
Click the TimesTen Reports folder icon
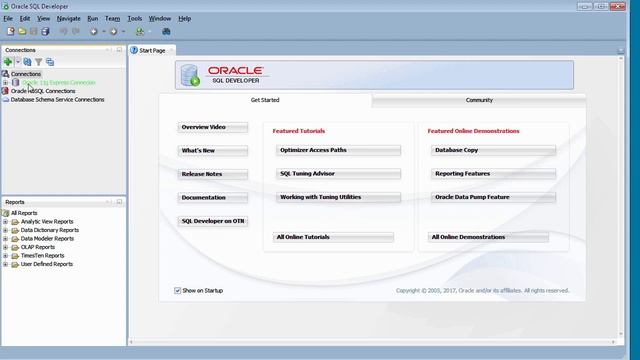[x=15, y=256]
